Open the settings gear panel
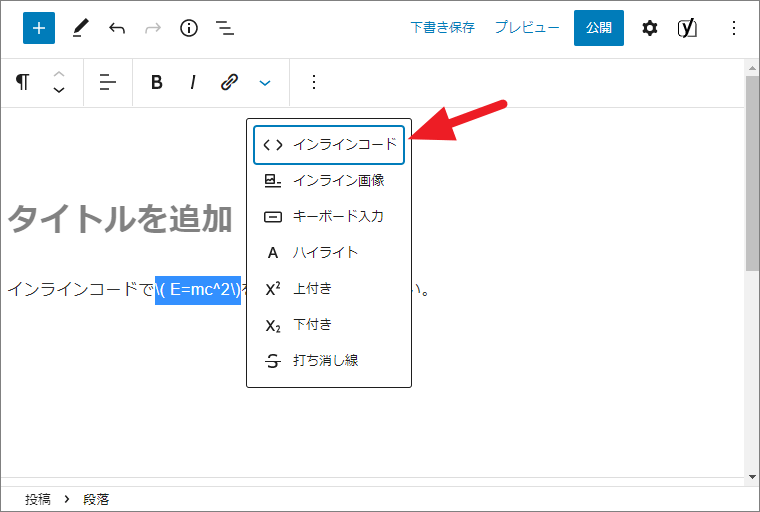The height and width of the screenshot is (512, 760). click(x=650, y=28)
